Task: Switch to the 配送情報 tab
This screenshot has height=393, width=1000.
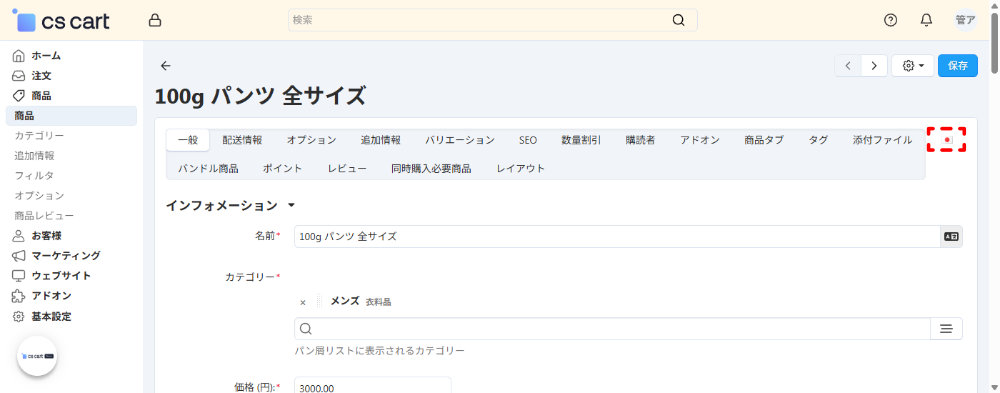Action: click(242, 140)
